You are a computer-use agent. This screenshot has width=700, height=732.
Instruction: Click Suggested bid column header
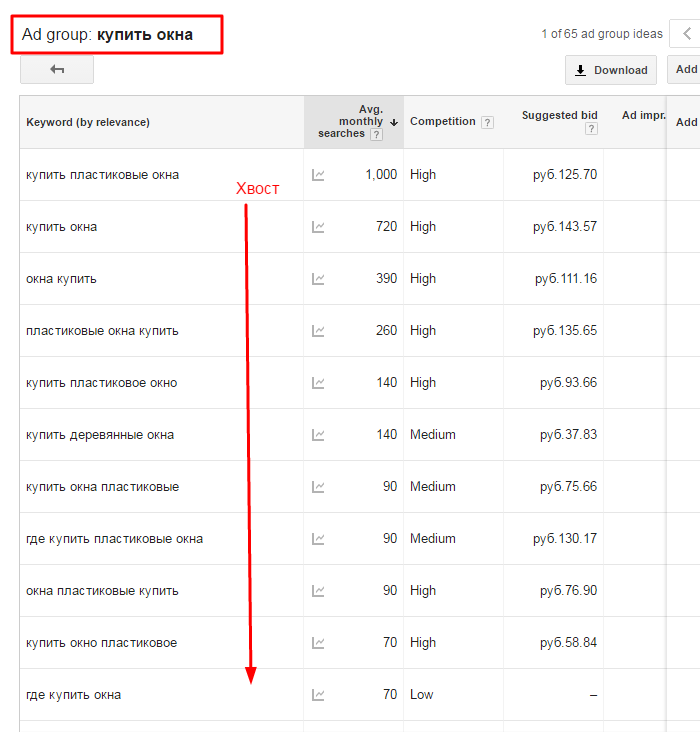pos(559,115)
